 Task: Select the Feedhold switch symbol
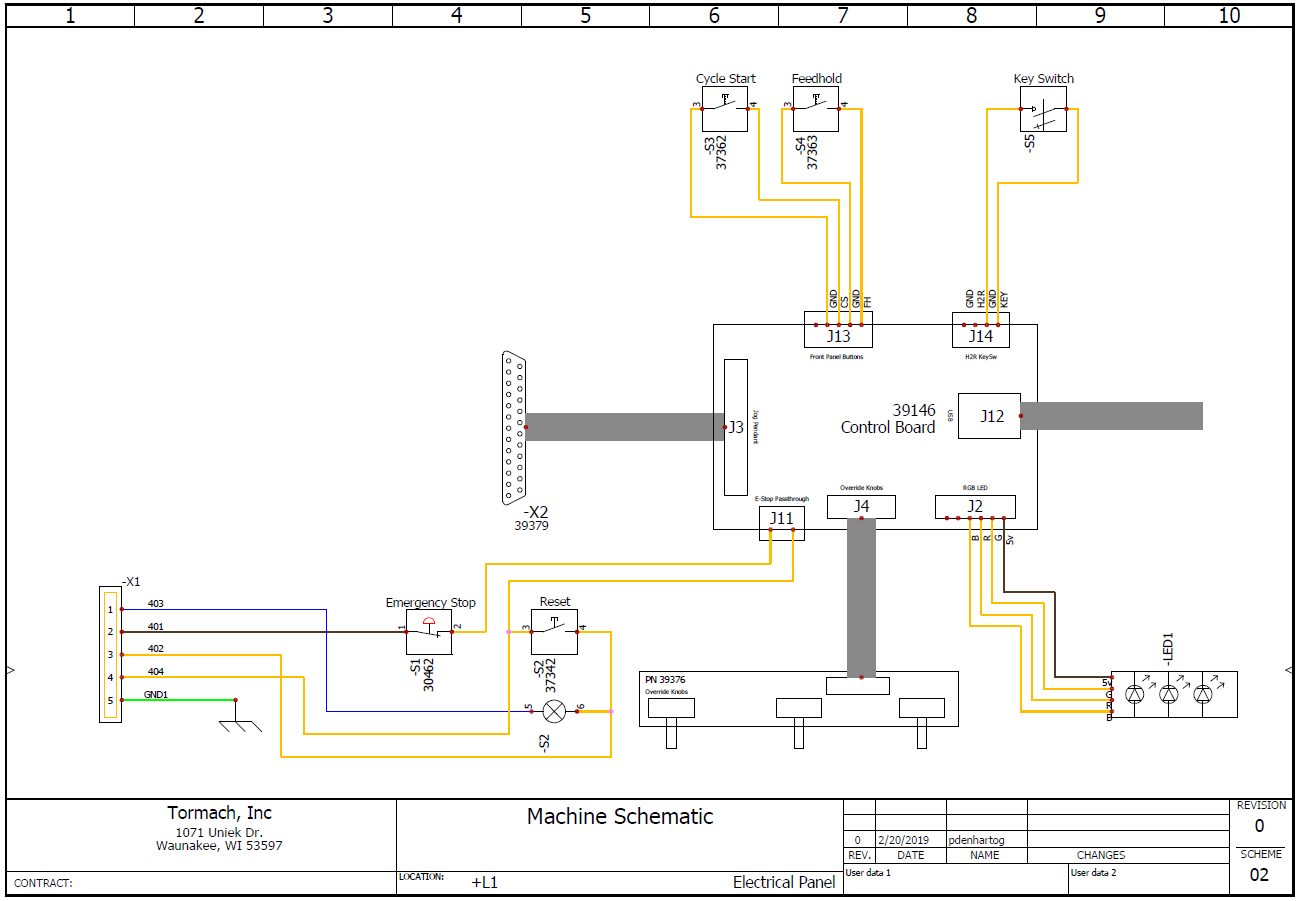(x=816, y=109)
